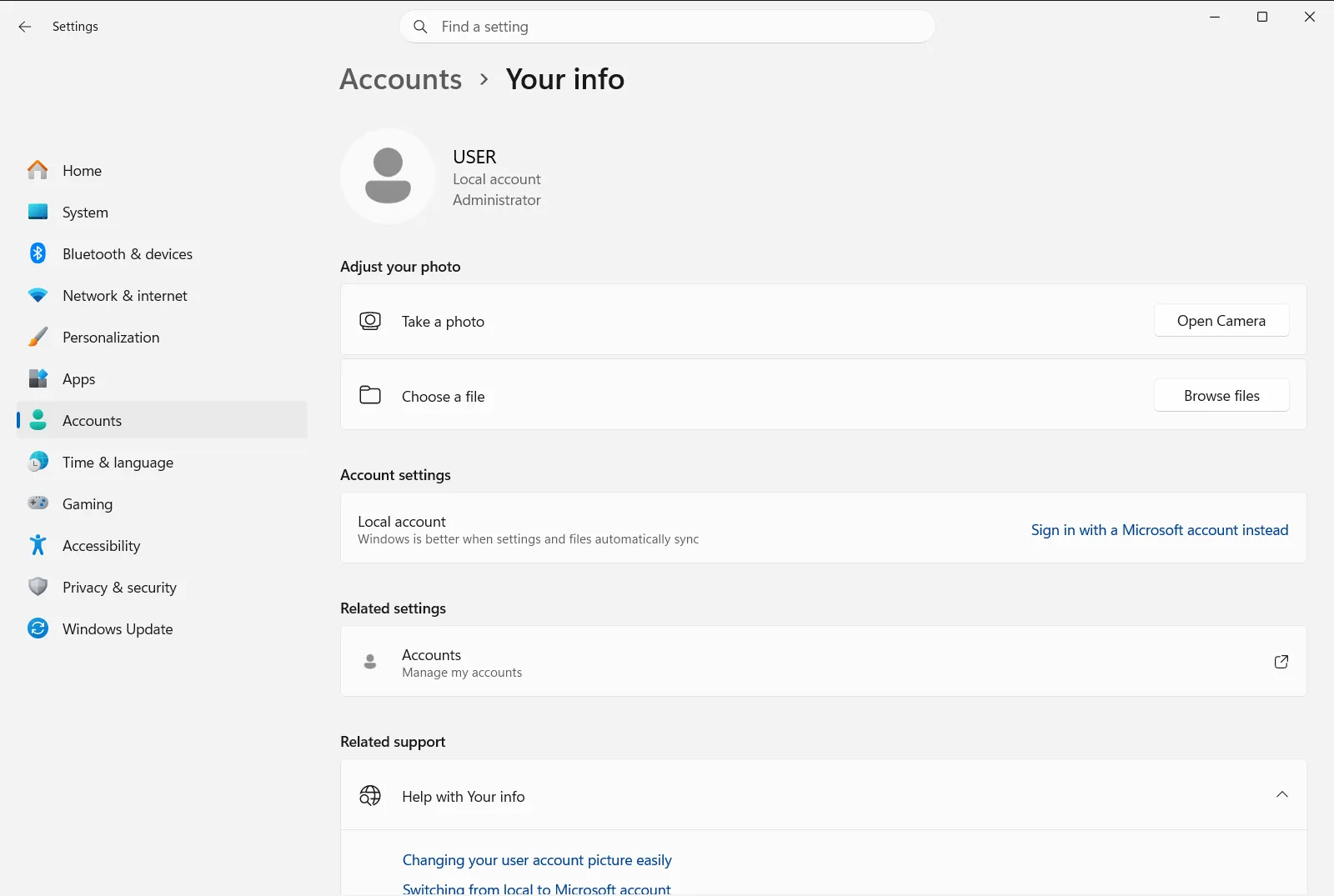The height and width of the screenshot is (896, 1334).
Task: Click the Find a setting search field
Action: click(667, 27)
